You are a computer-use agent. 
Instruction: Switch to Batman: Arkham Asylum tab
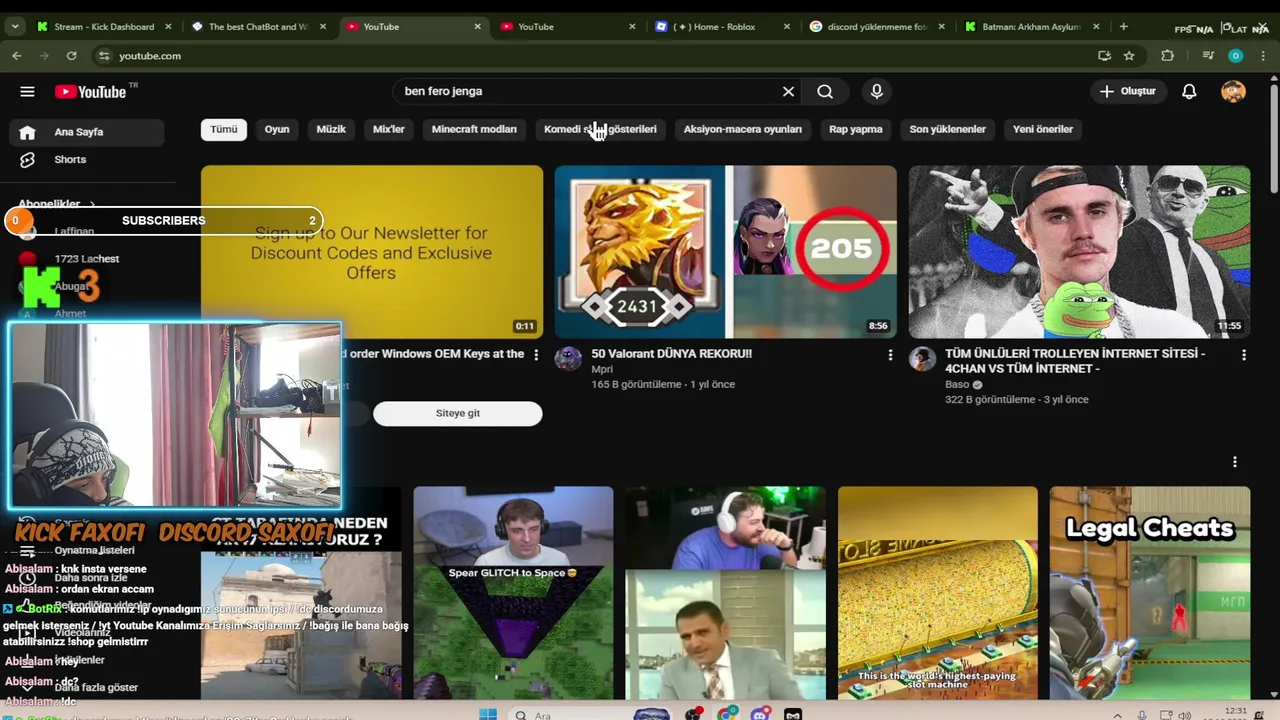[1032, 27]
